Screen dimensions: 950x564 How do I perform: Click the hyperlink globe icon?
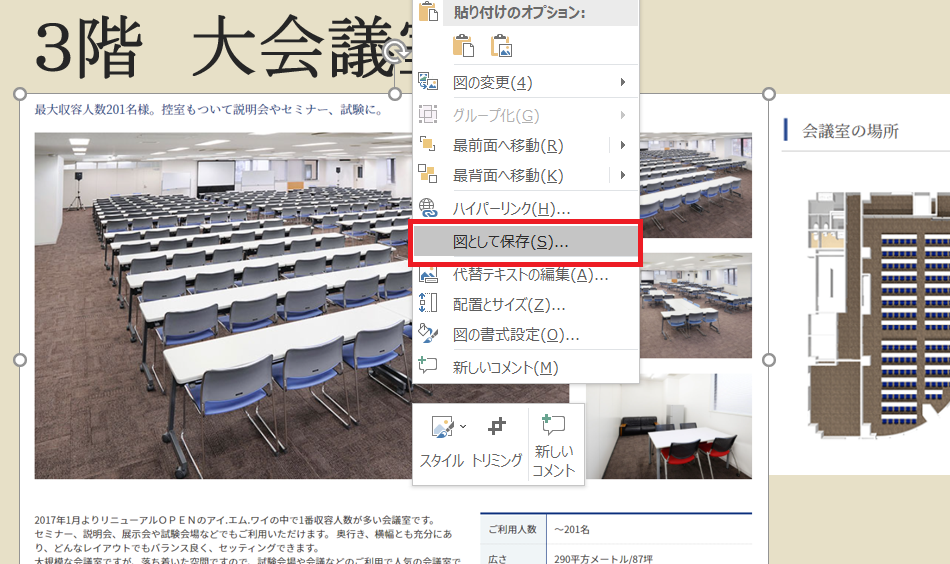428,208
